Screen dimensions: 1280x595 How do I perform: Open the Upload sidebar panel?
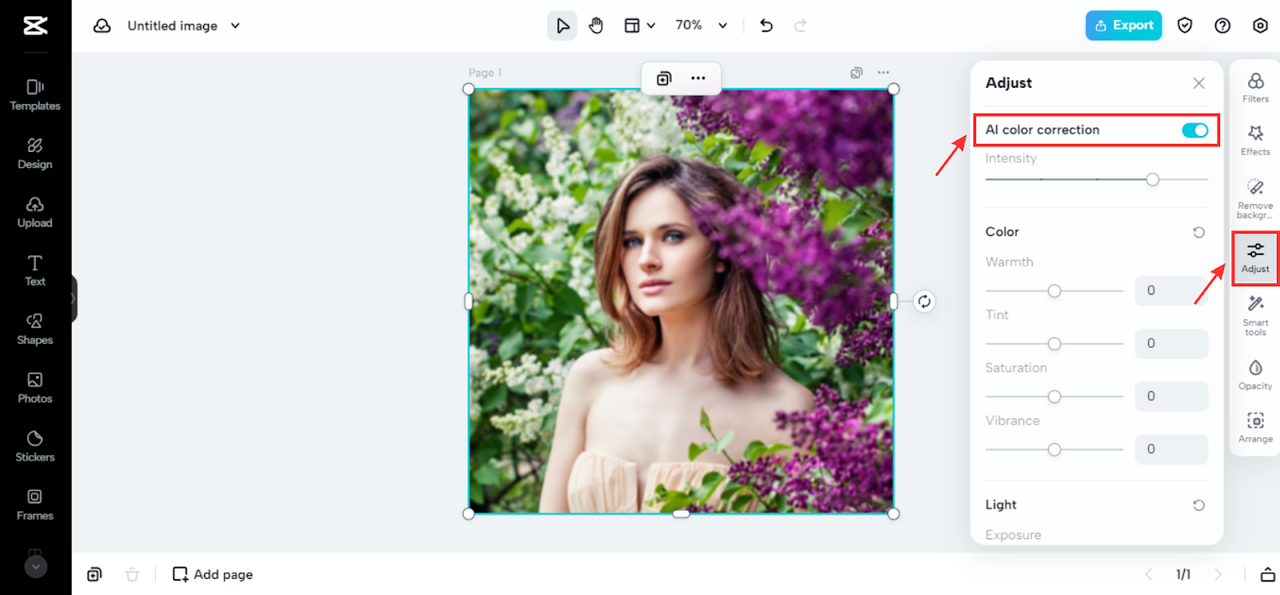pos(35,211)
